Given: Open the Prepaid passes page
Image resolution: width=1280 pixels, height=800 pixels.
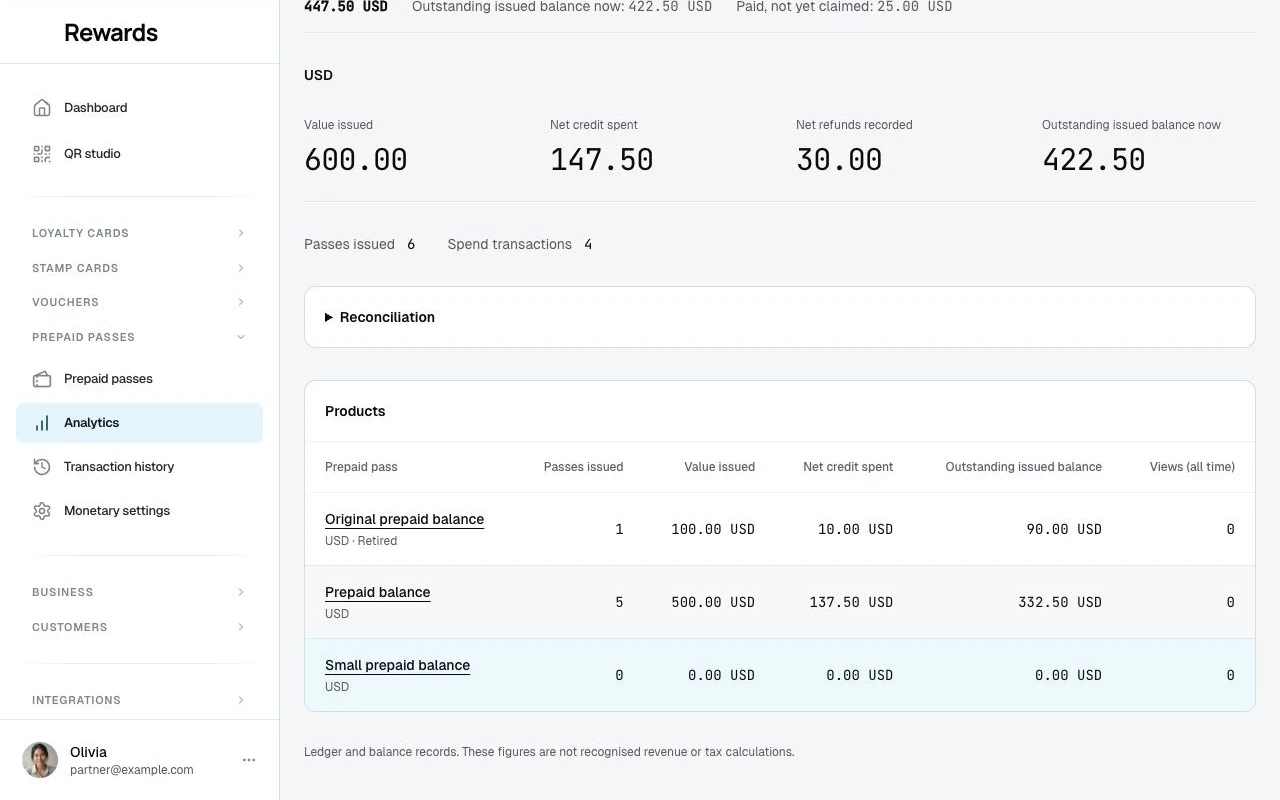Looking at the screenshot, I should coord(139,379).
